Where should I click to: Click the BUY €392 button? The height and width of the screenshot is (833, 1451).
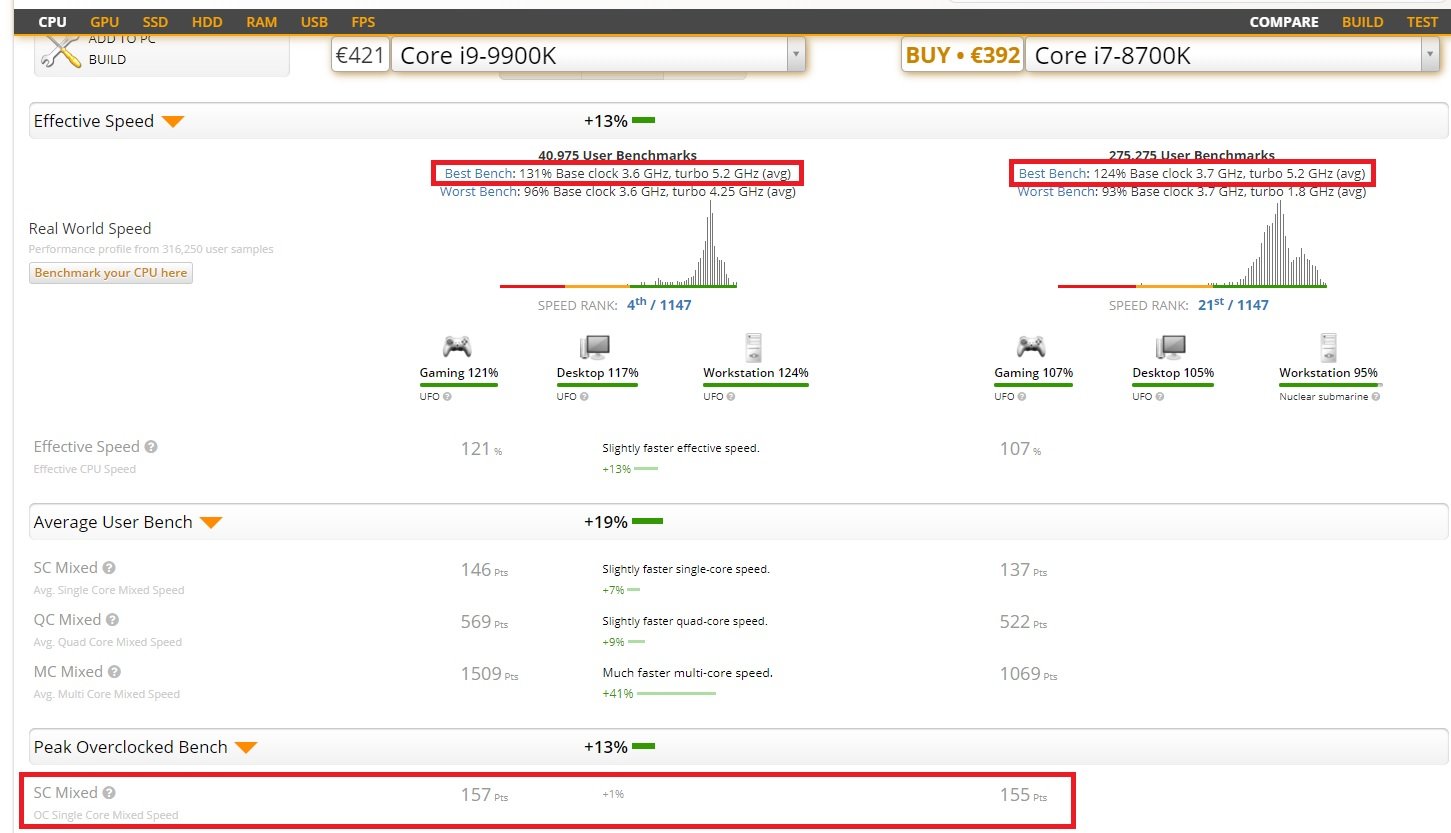pyautogui.click(x=963, y=55)
